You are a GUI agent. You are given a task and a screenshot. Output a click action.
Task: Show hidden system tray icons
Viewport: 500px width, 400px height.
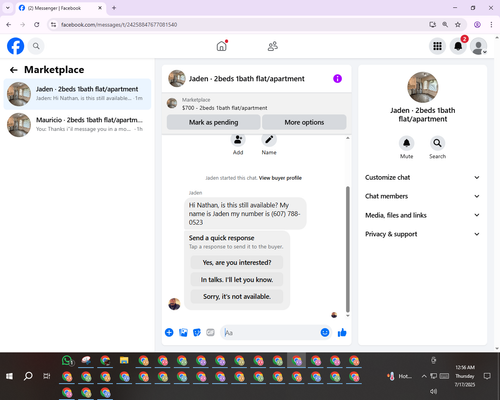coord(424,376)
